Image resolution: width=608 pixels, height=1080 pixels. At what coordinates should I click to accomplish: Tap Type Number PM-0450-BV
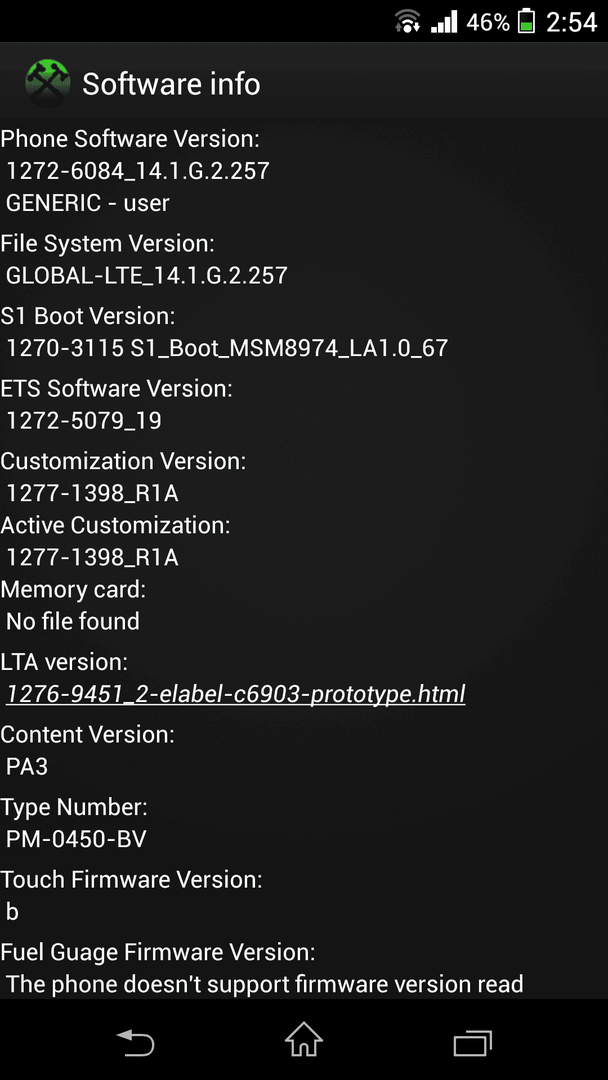pos(76,839)
